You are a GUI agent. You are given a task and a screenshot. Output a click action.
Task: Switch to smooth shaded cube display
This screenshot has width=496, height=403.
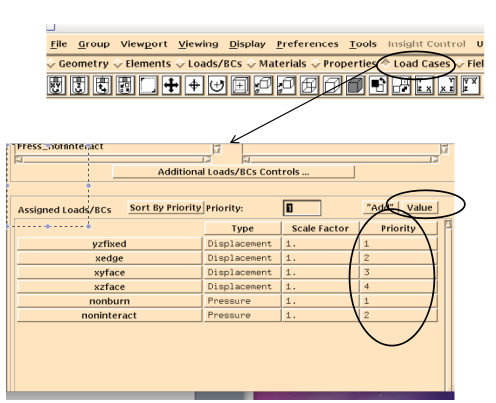pyautogui.click(x=355, y=85)
